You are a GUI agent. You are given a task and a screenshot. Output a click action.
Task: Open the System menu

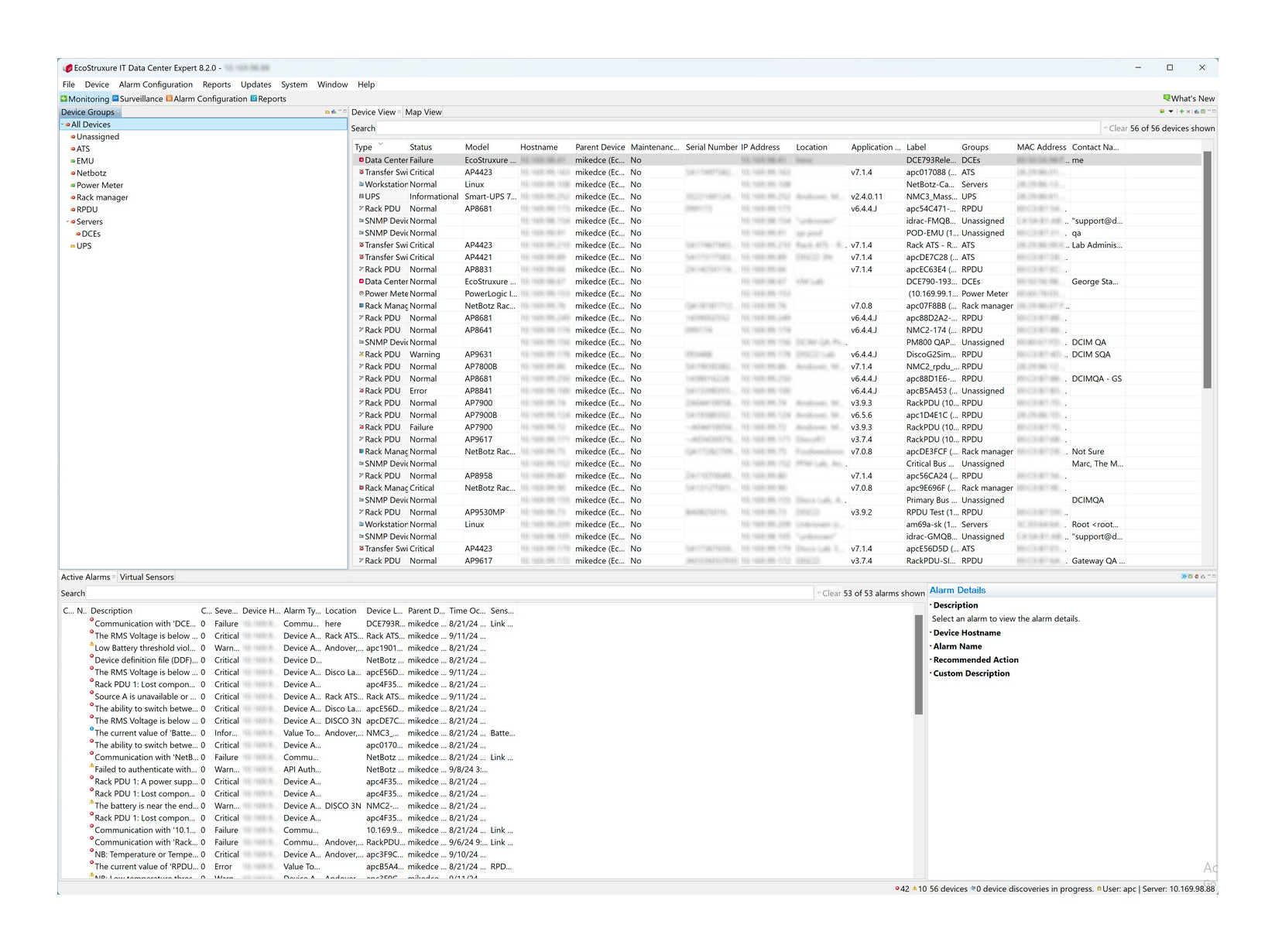(x=294, y=84)
